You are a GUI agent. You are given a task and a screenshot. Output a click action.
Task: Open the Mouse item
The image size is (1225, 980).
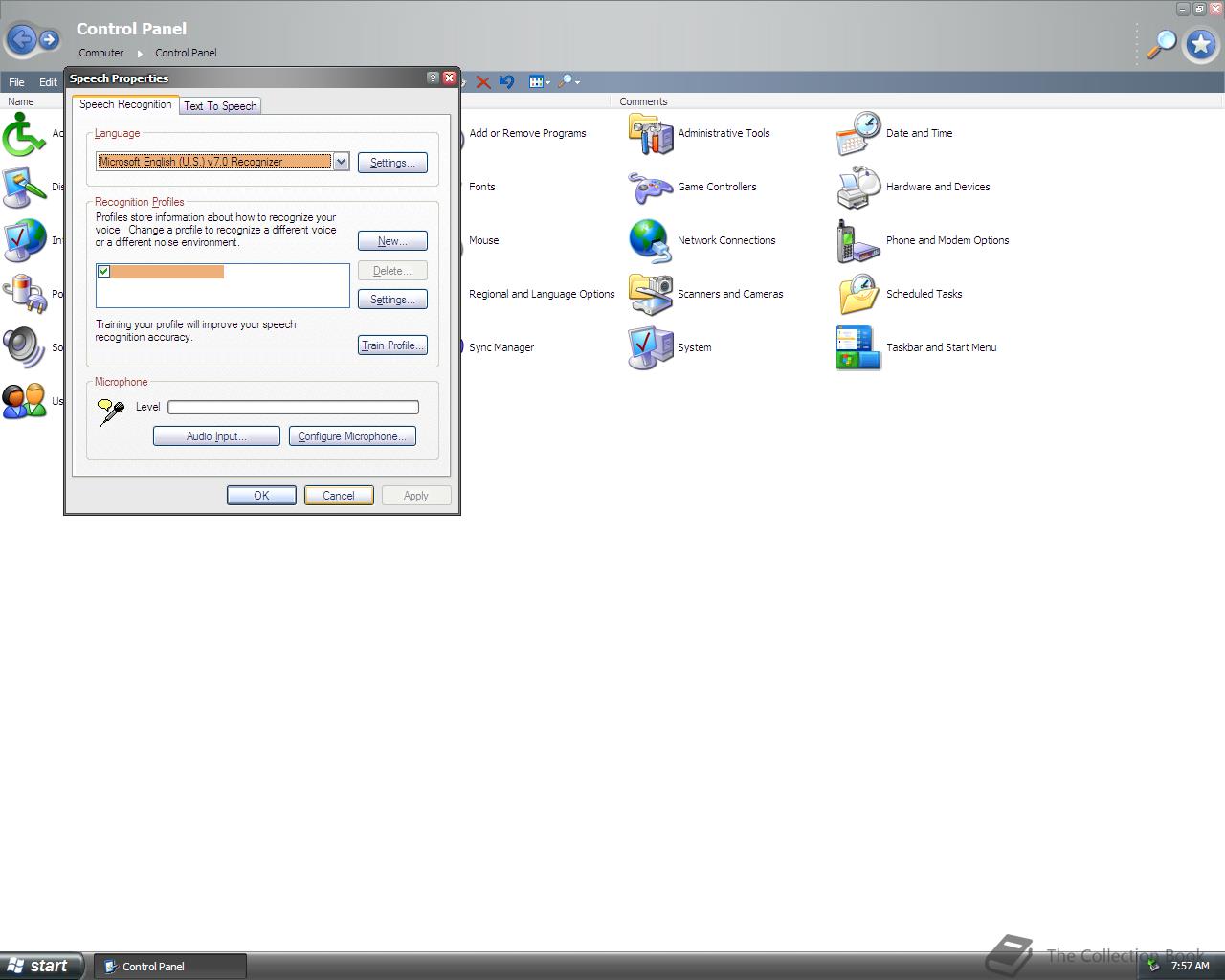pyautogui.click(x=484, y=241)
